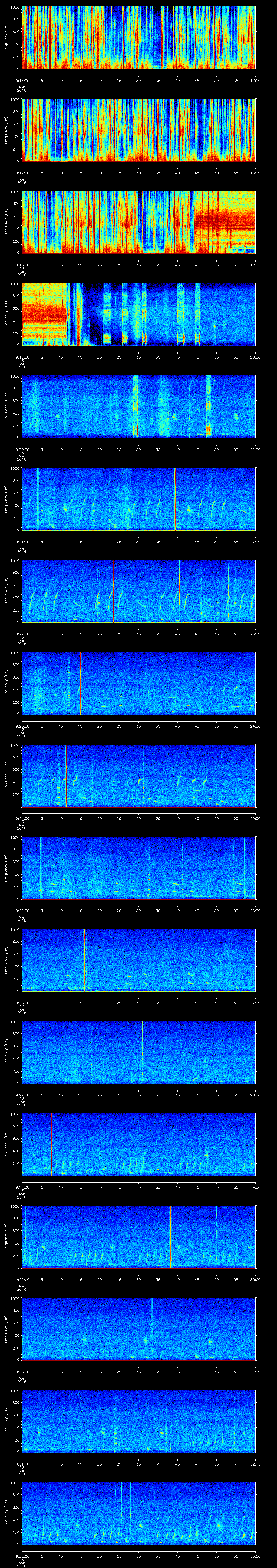Select the spectrogram panel starting at 9:23:00

click(139, 683)
